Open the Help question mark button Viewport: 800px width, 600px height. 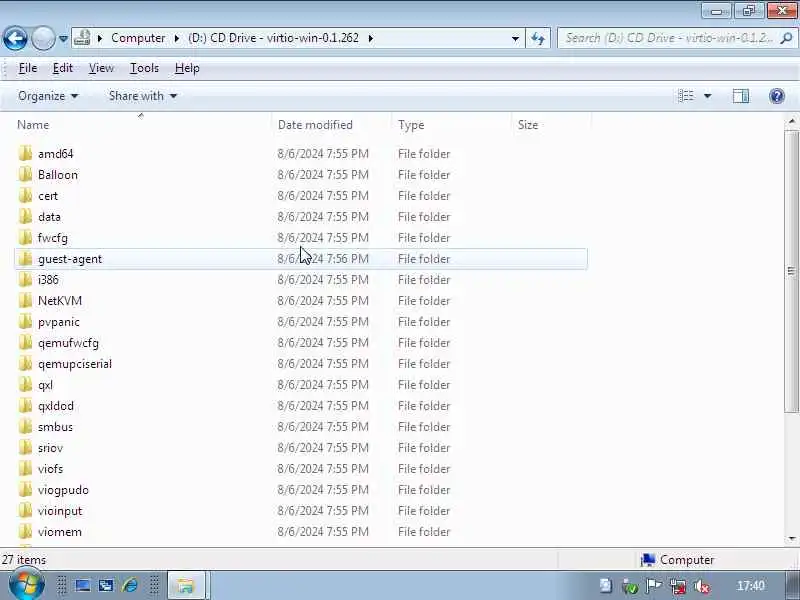point(777,96)
